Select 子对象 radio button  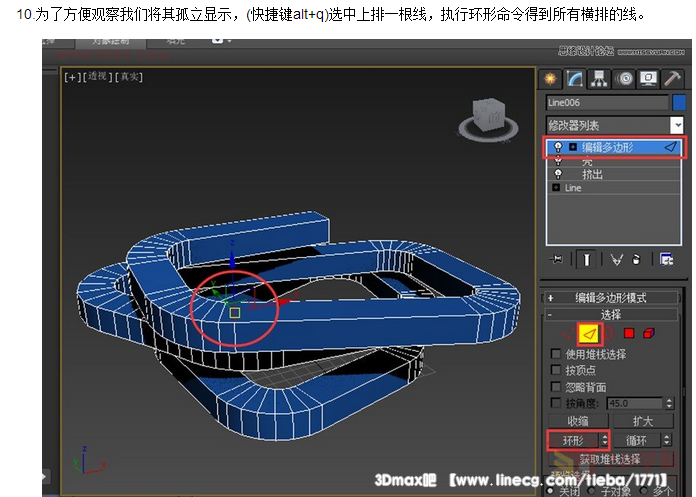592,490
